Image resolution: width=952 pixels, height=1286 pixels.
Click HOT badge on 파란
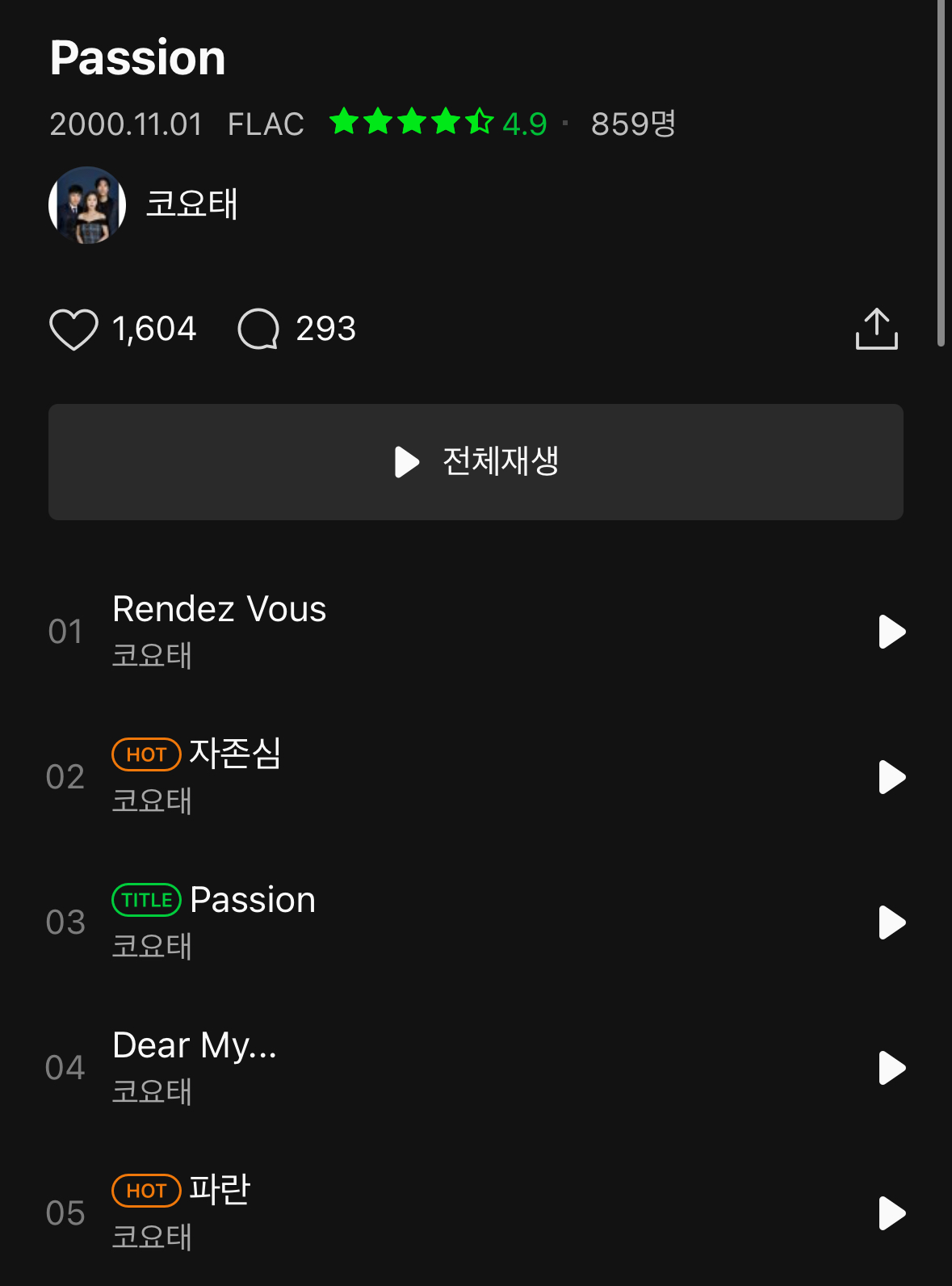coord(146,1191)
